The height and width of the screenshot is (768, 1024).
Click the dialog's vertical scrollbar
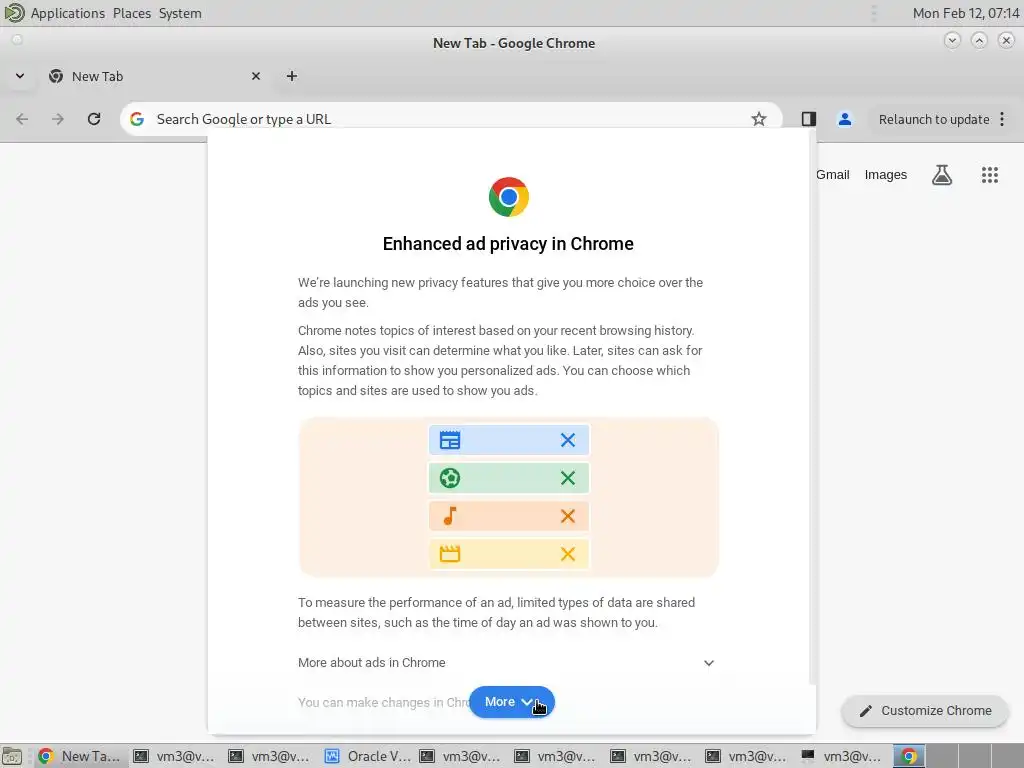click(813, 405)
